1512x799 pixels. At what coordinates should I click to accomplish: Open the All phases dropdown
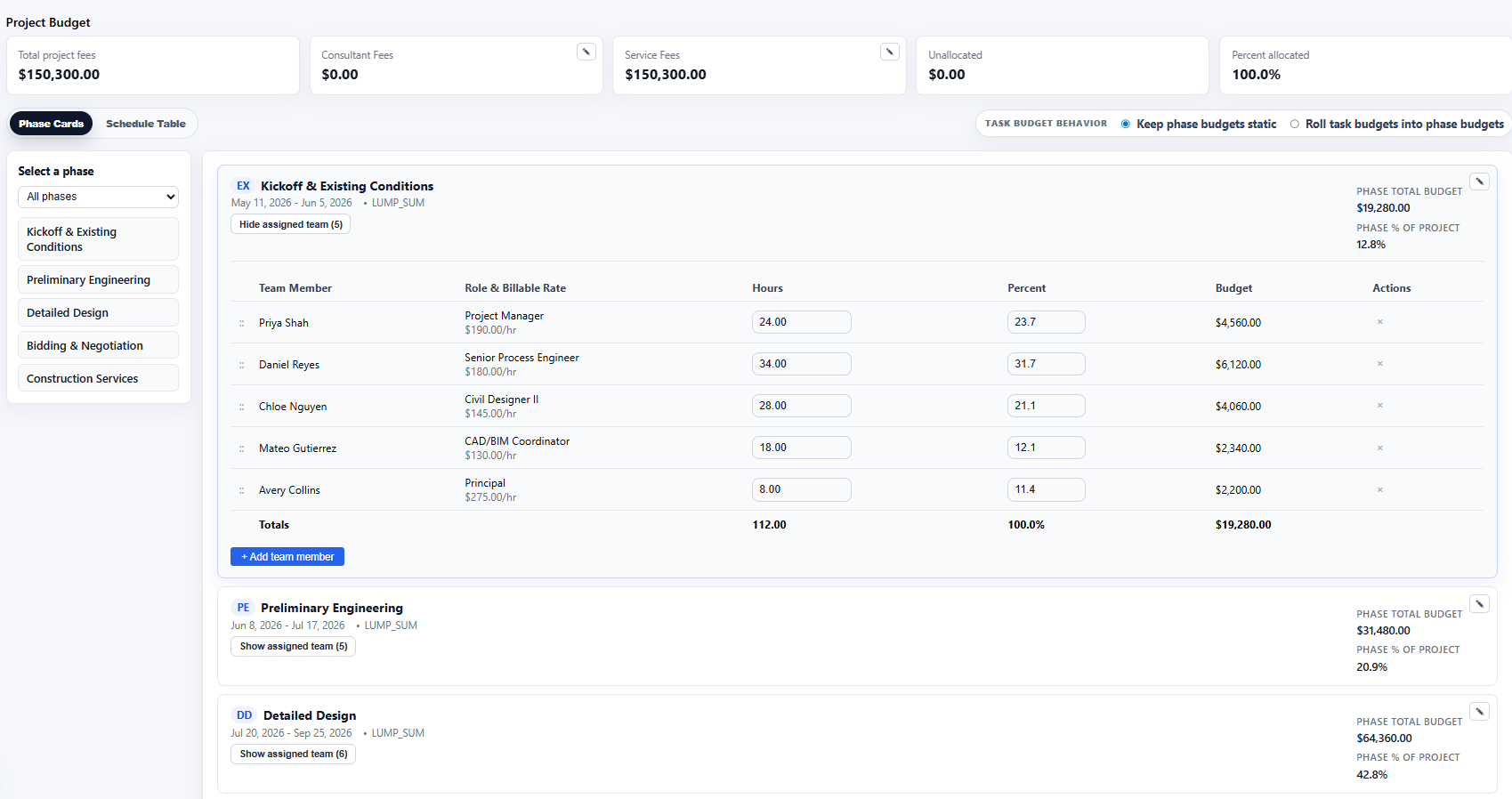[x=98, y=197]
